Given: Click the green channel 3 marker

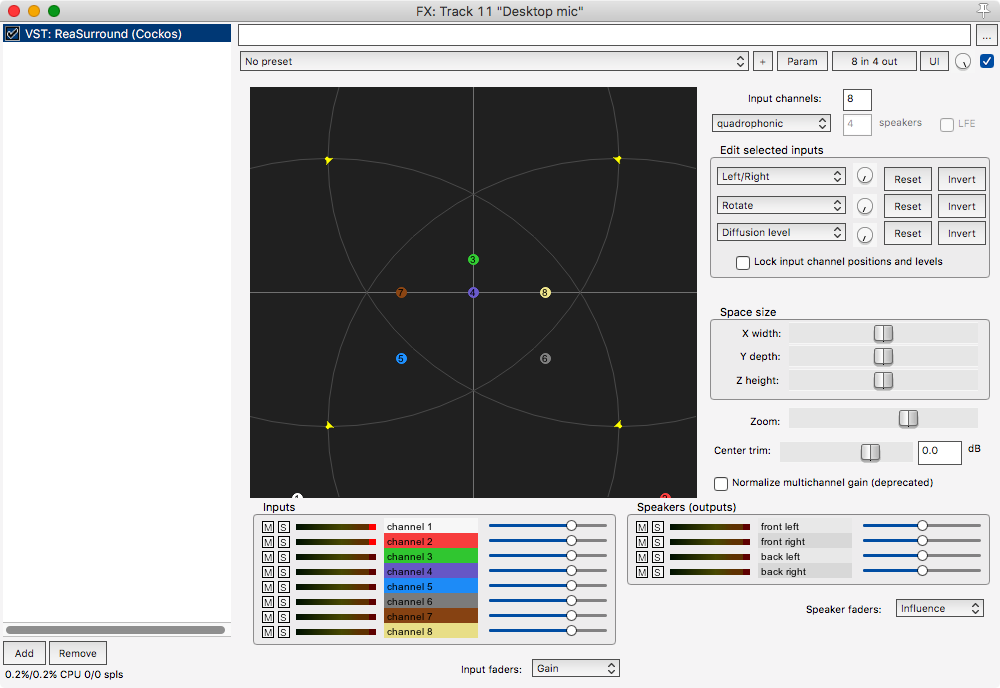Looking at the screenshot, I should [474, 260].
